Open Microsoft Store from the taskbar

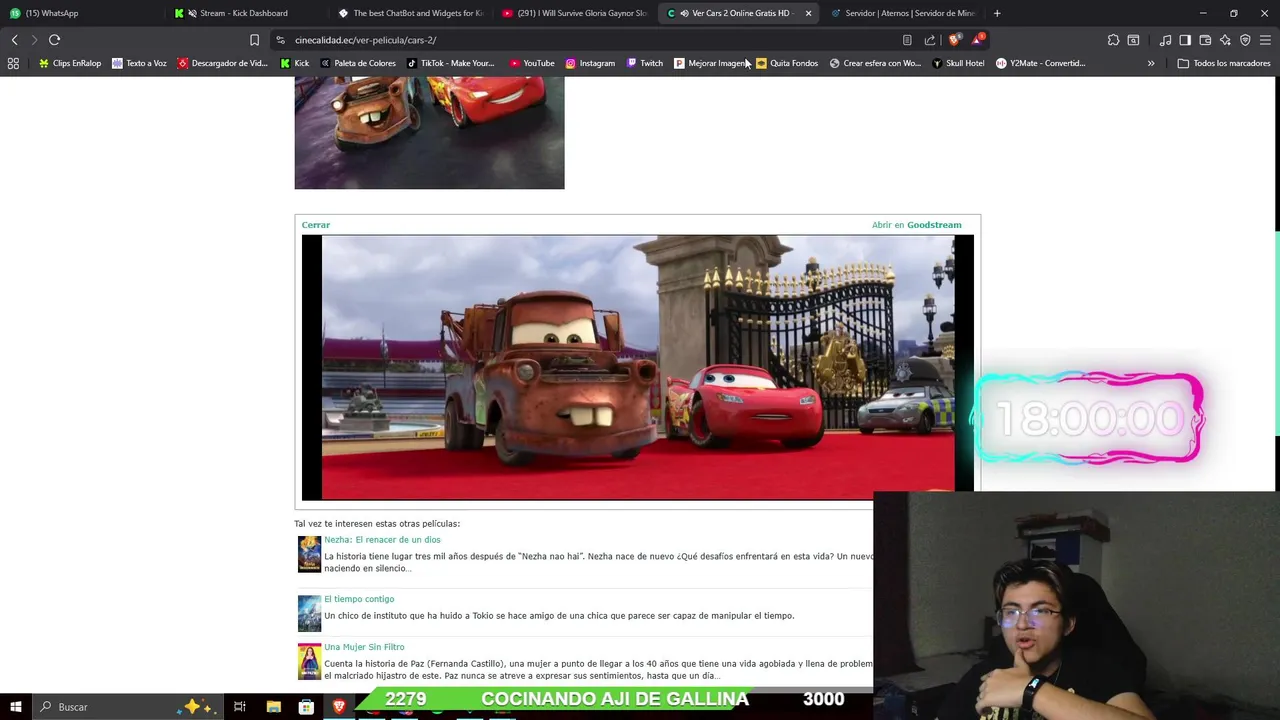[306, 707]
